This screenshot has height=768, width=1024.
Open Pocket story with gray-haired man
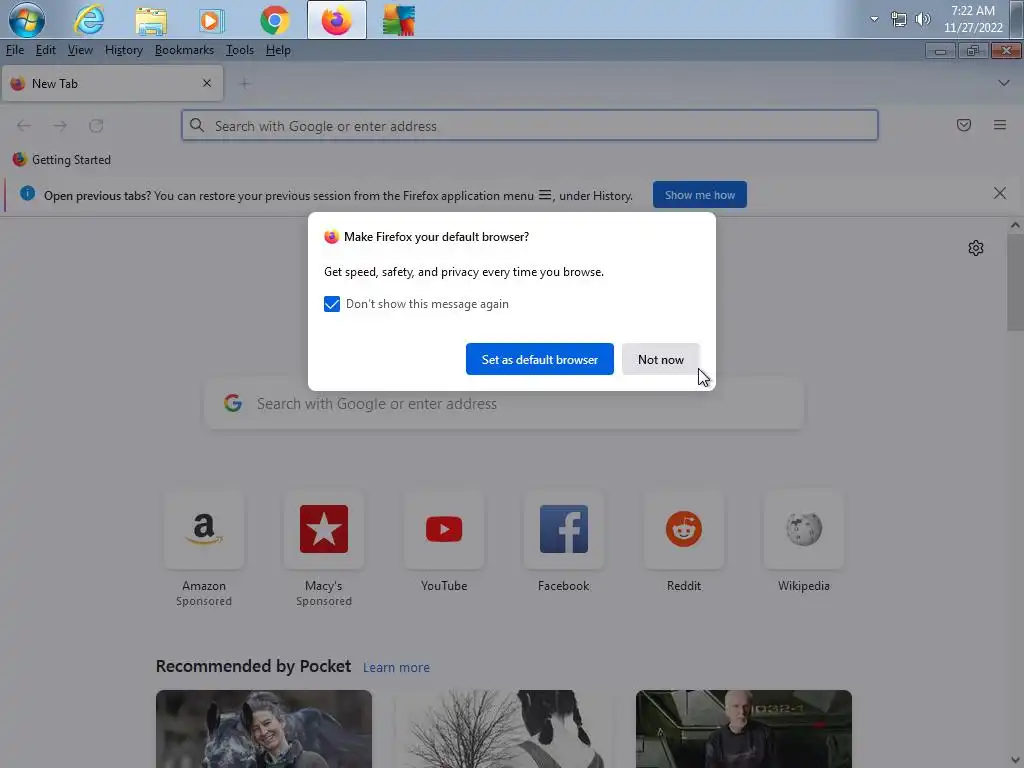[x=744, y=729]
